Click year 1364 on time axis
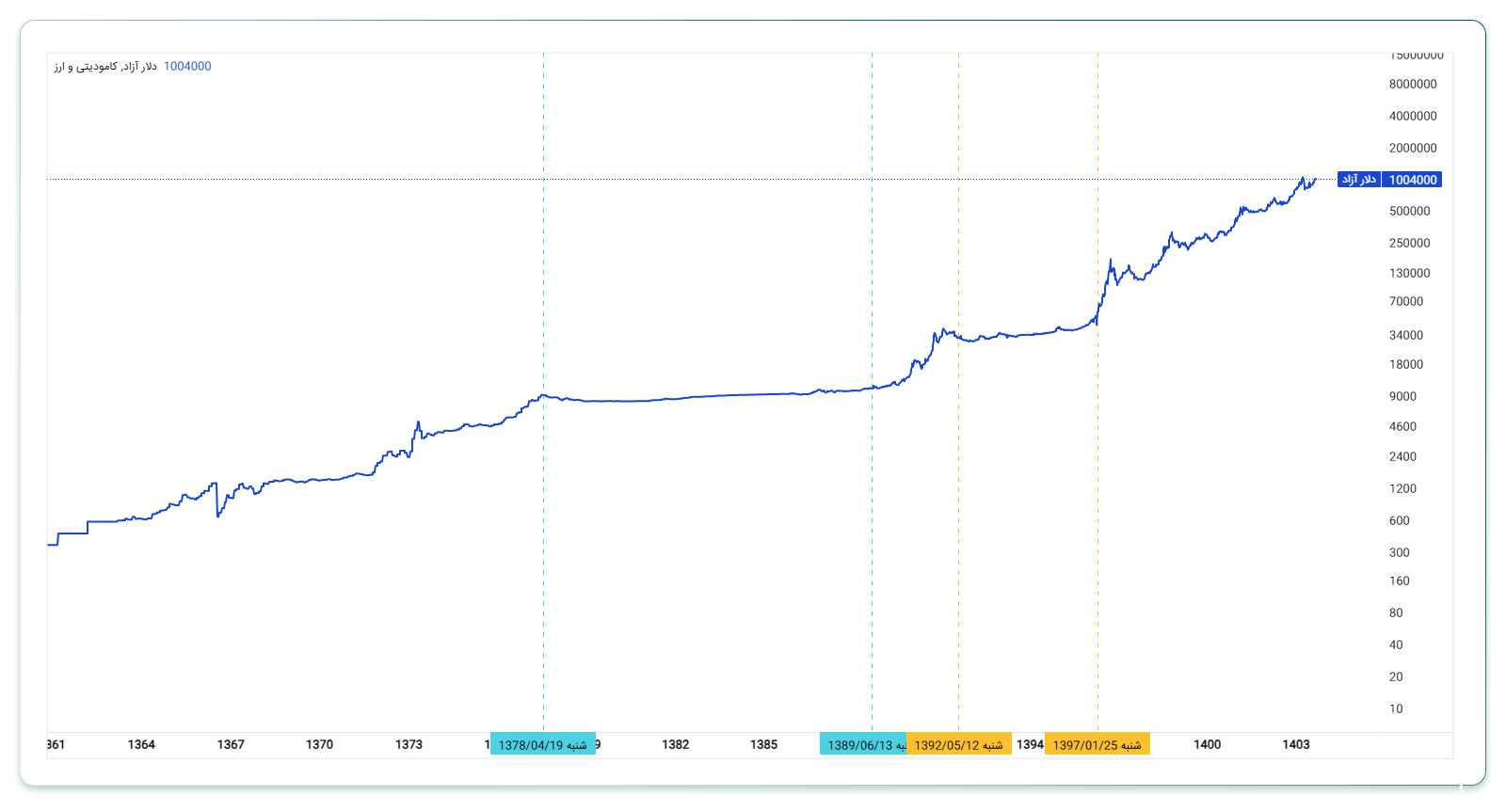 coord(141,744)
